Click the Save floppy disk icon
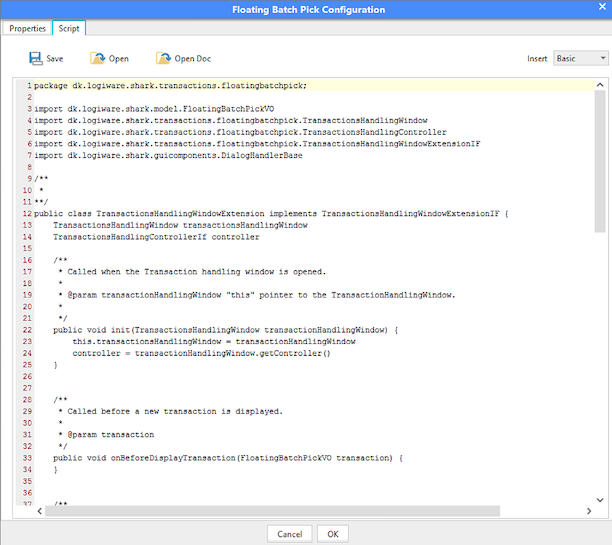612x545 pixels. 36,58
